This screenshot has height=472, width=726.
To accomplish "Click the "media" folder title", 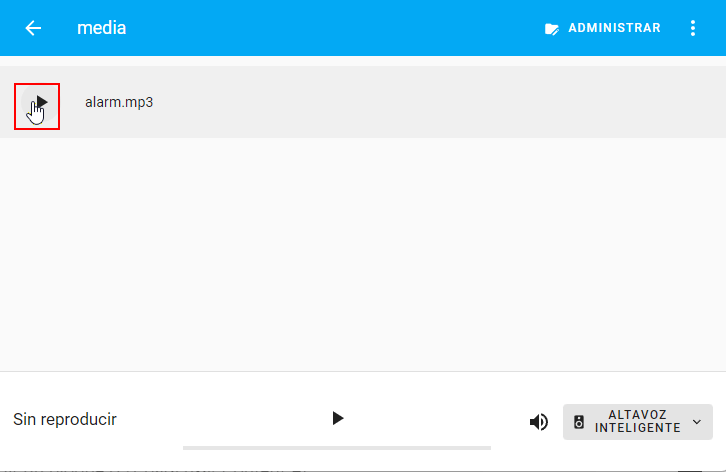I will coord(101,28).
